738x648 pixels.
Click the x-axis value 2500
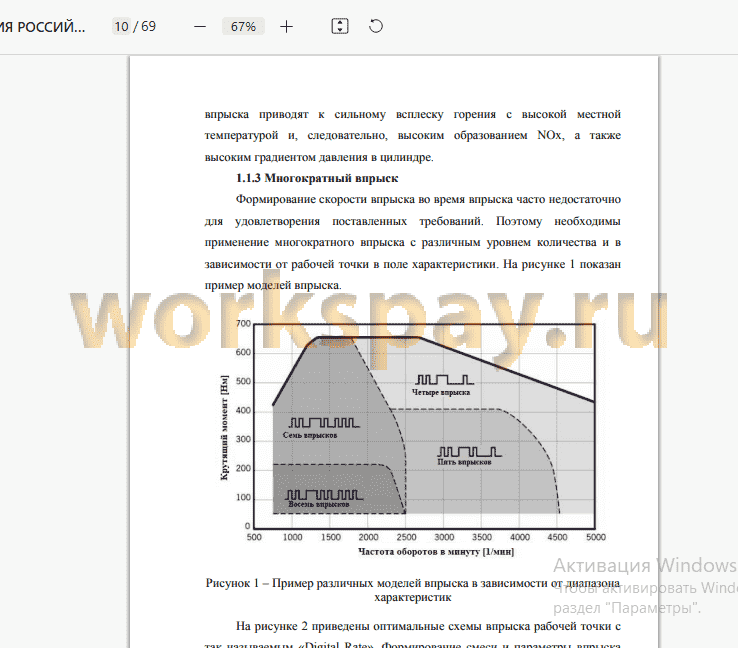click(406, 537)
